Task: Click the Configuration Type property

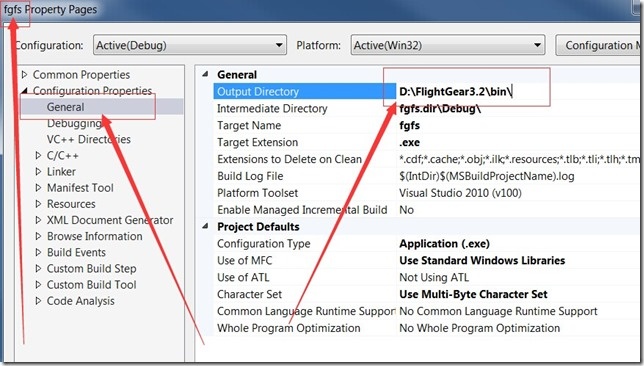Action: (x=264, y=244)
